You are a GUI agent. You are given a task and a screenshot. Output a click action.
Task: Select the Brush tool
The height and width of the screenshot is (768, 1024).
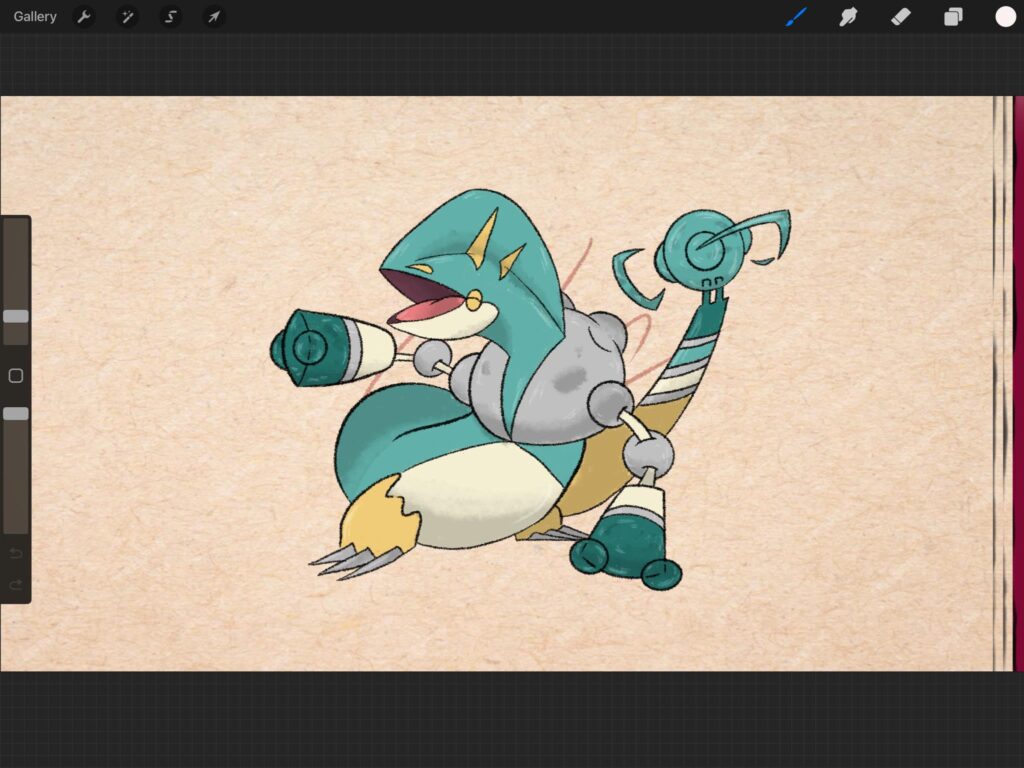click(796, 16)
